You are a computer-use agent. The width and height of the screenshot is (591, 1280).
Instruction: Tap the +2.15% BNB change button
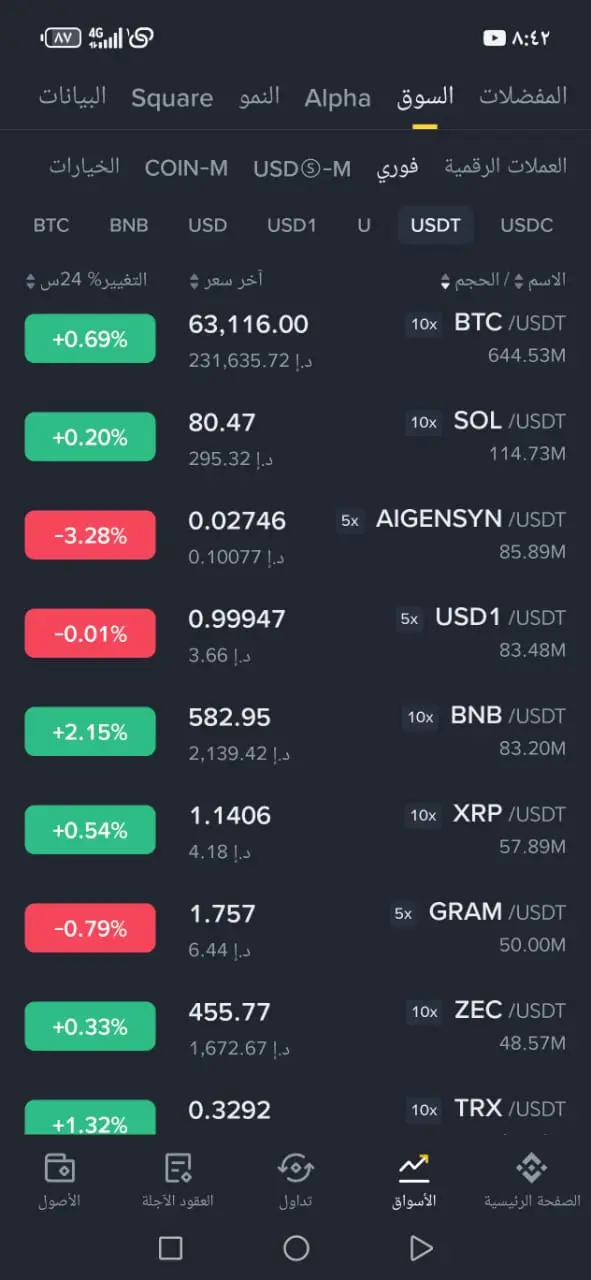click(x=90, y=732)
